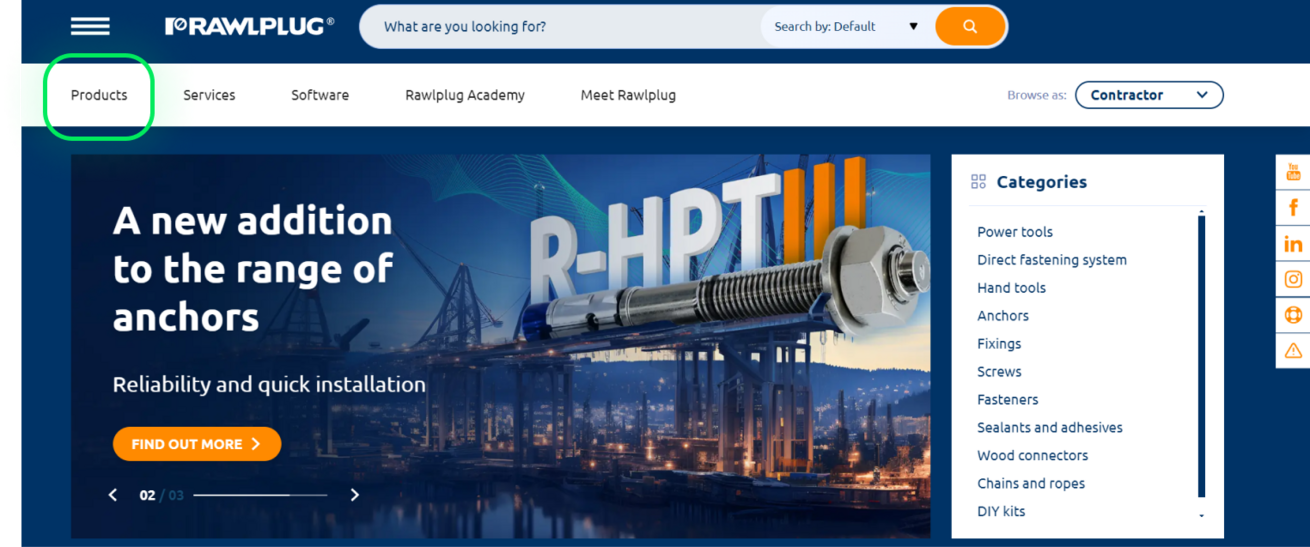Click the Rawlplug logo
The width and height of the screenshot is (1310, 547).
tap(250, 26)
